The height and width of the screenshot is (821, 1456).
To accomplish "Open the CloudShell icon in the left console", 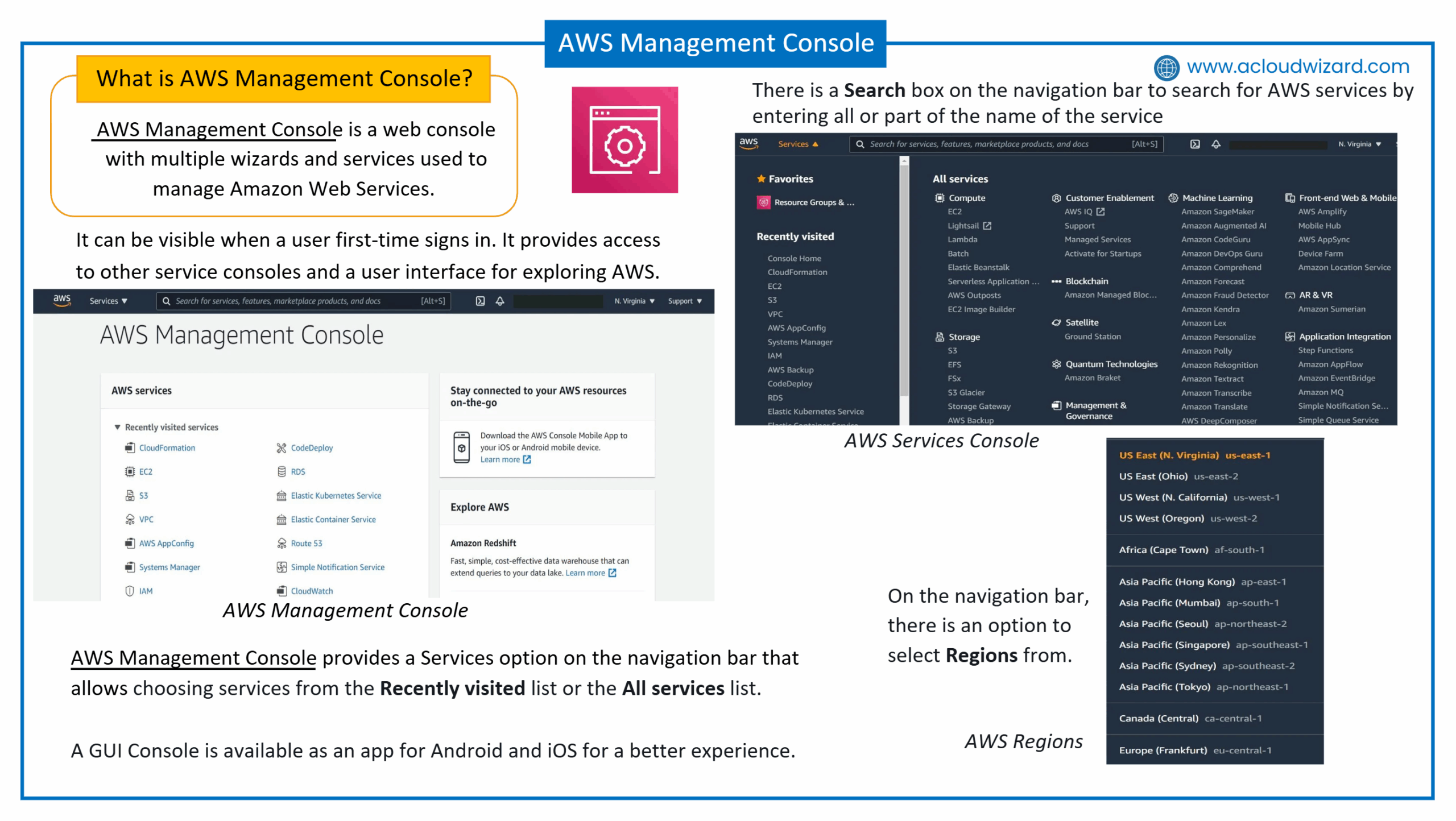I will 481,301.
